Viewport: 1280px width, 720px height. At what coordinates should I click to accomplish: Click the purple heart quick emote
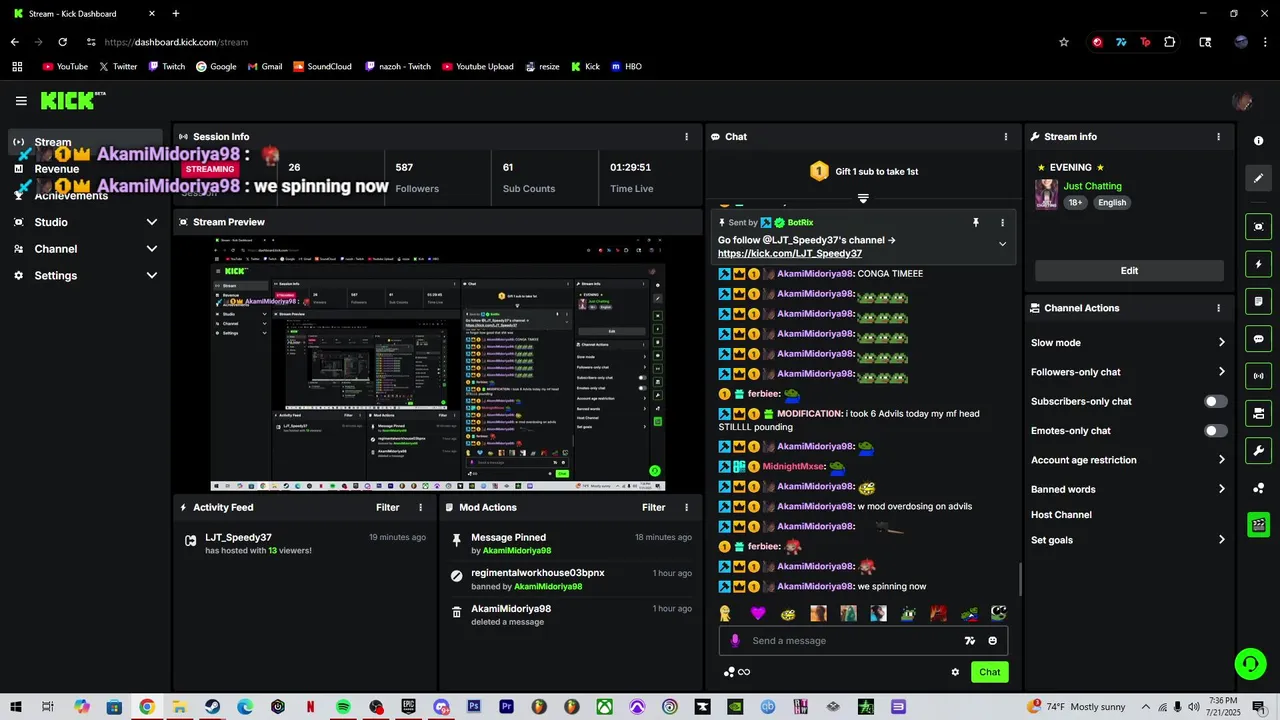point(758,613)
